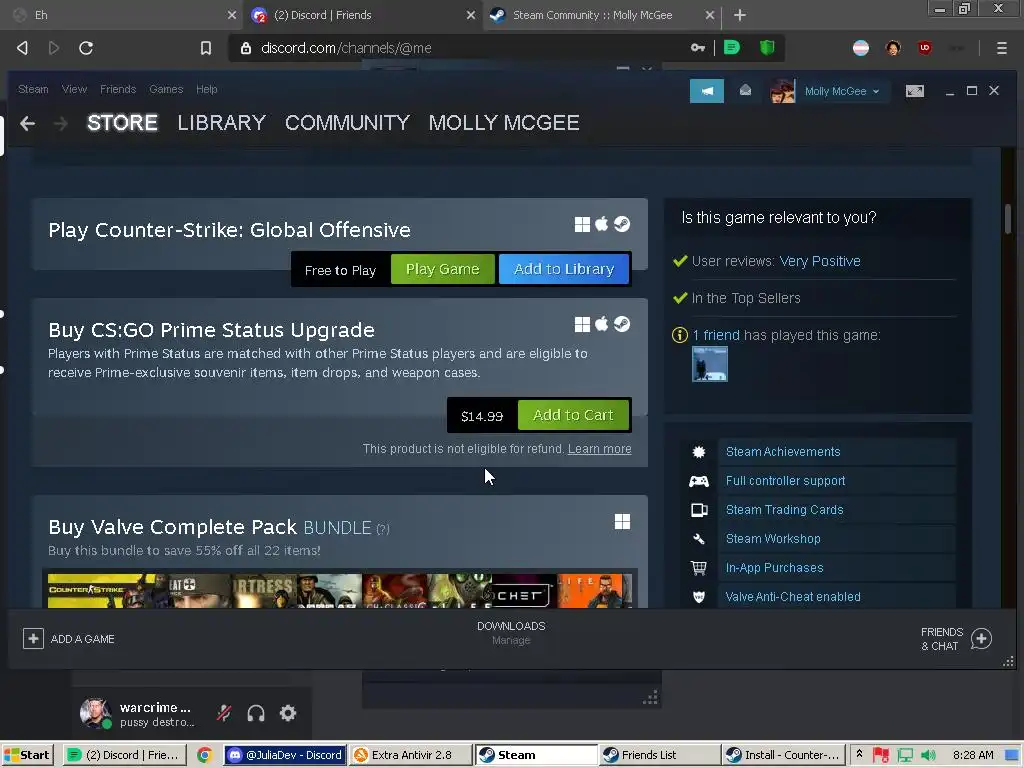Go back with Steam's back arrow
Viewport: 1024px width, 768px height.
27,123
